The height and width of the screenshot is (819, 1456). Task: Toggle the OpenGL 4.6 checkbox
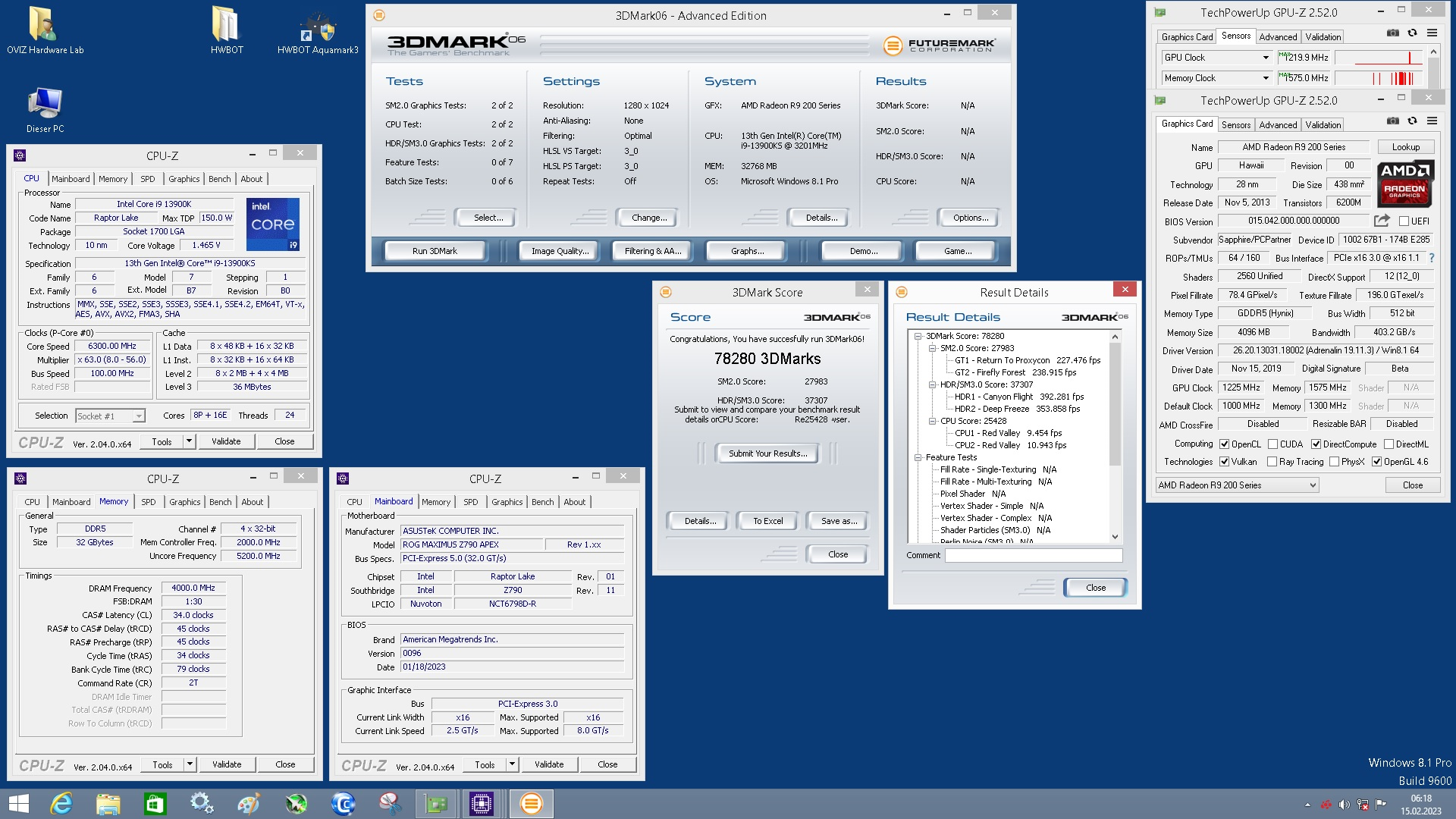click(x=1376, y=462)
